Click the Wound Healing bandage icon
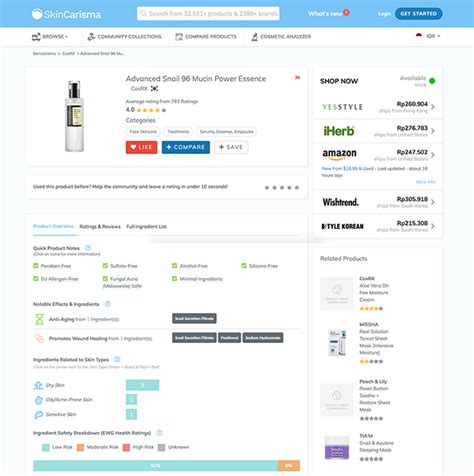The width and height of the screenshot is (474, 476). (x=39, y=338)
